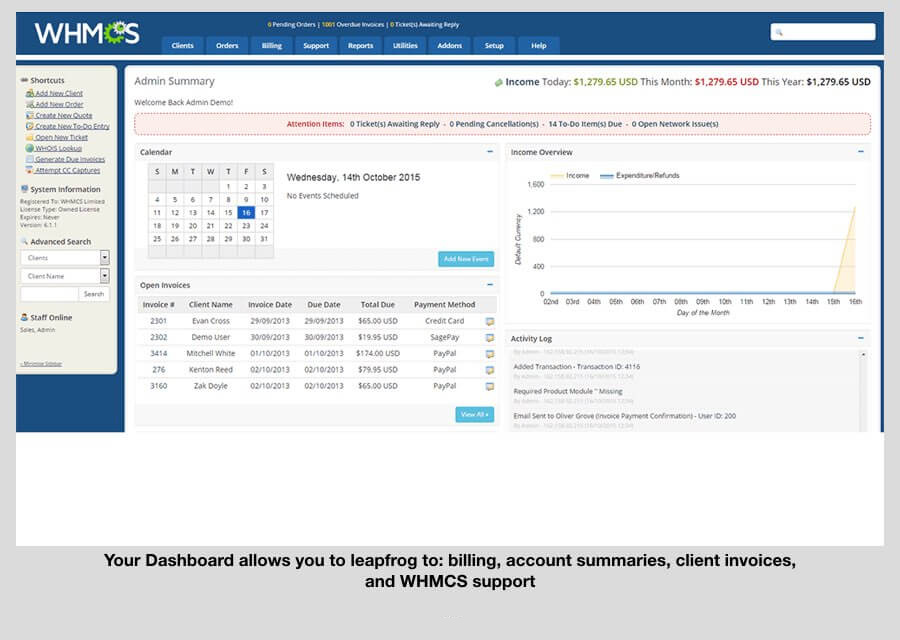Click the Add New Order shortcut icon
This screenshot has width=900, height=640.
pos(30,104)
